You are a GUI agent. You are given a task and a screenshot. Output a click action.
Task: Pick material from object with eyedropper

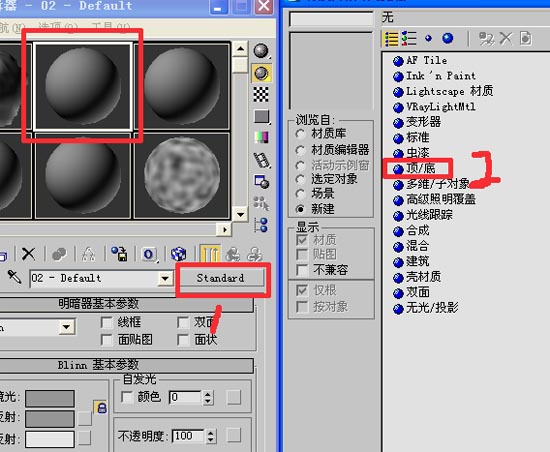14,277
